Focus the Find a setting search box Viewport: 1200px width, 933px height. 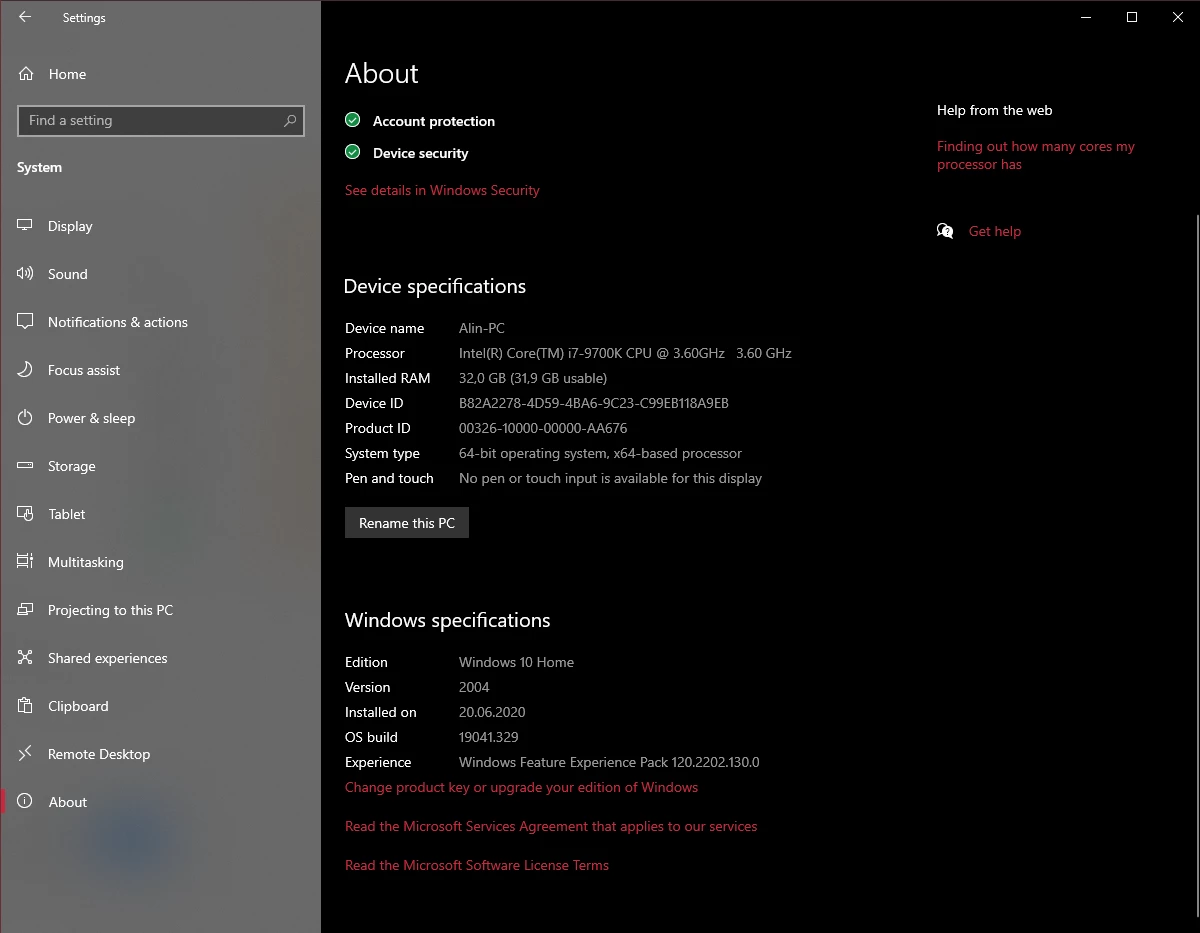click(161, 121)
